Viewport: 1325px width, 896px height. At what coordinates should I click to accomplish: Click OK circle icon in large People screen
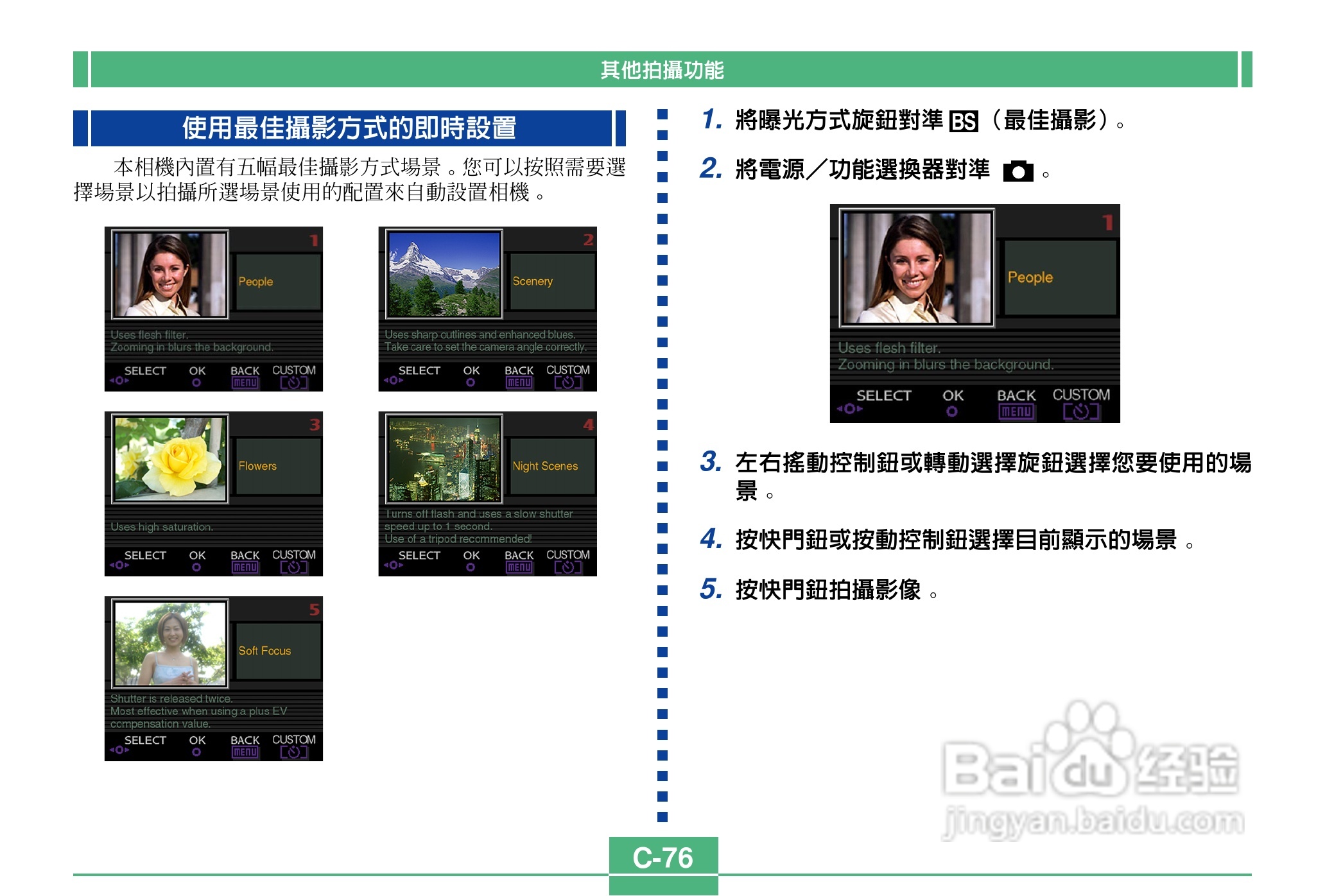(952, 411)
